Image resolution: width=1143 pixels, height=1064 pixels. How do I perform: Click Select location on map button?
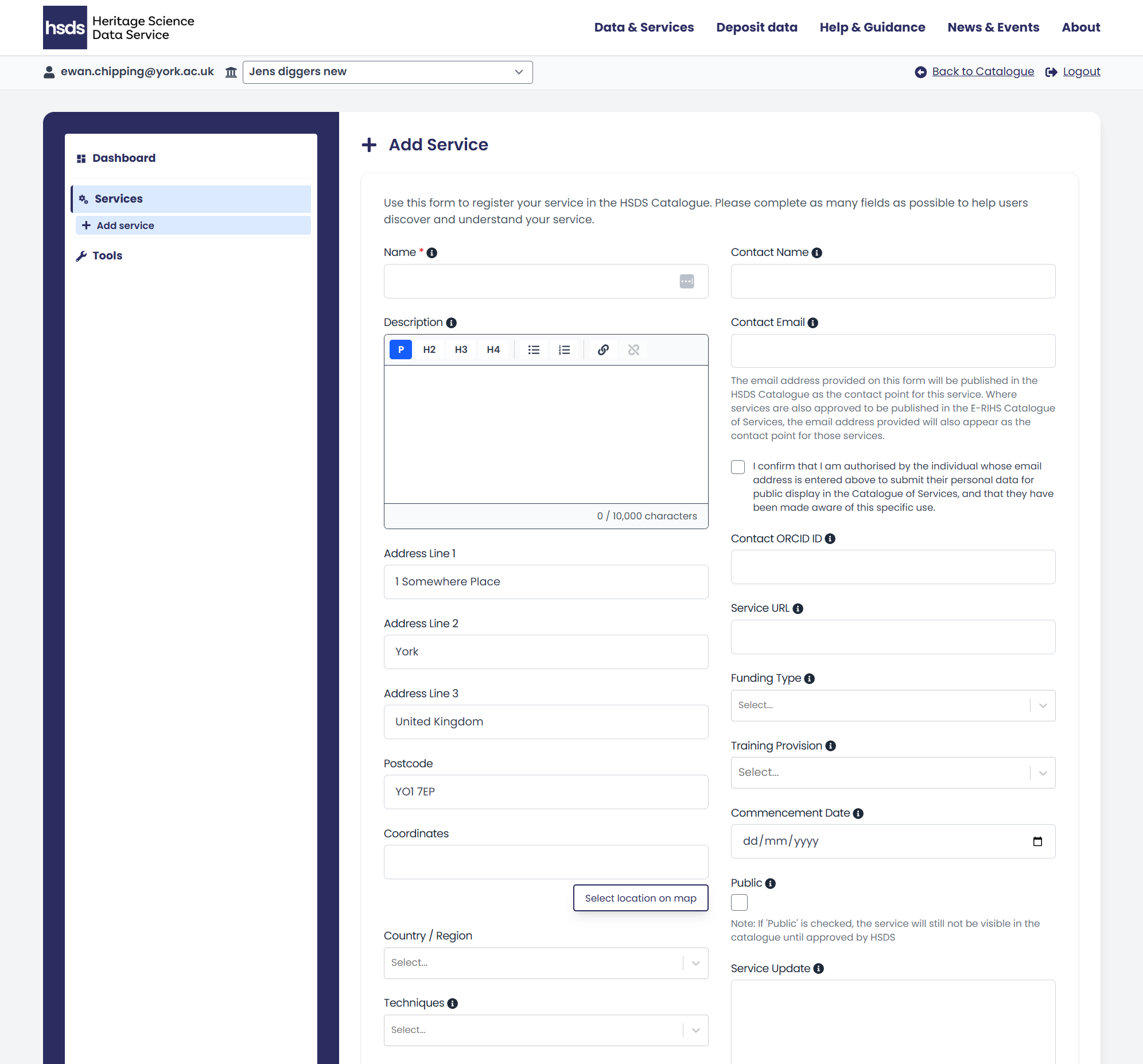click(x=640, y=898)
